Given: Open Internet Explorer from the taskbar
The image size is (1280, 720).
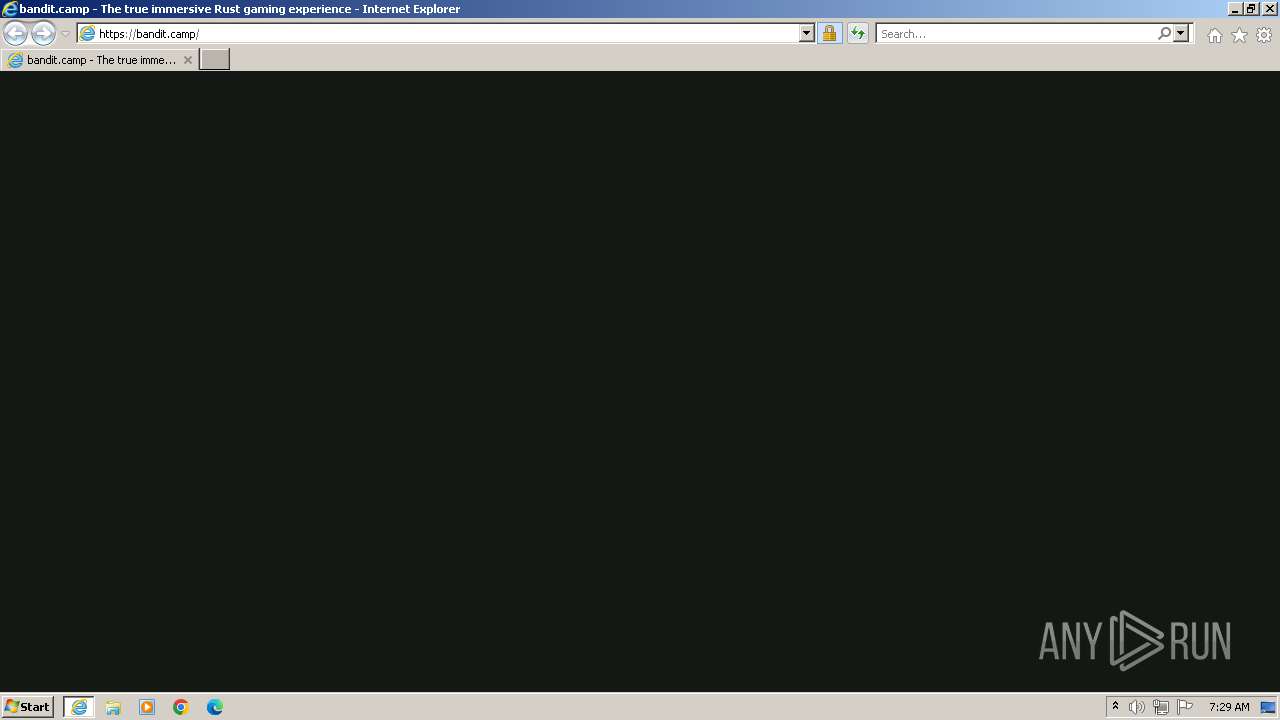Looking at the screenshot, I should (x=79, y=707).
